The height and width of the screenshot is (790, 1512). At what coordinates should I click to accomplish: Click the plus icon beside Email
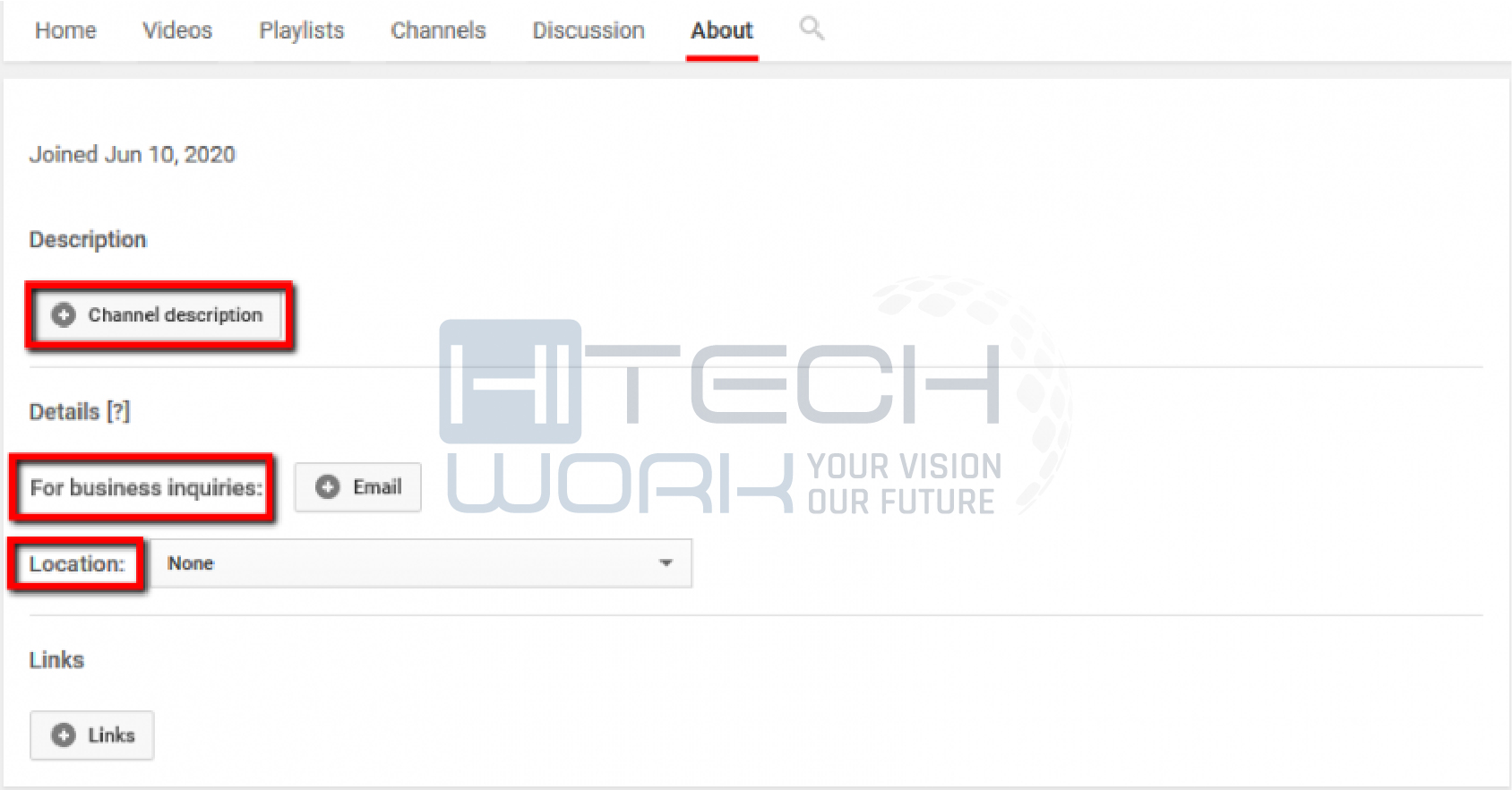[328, 486]
